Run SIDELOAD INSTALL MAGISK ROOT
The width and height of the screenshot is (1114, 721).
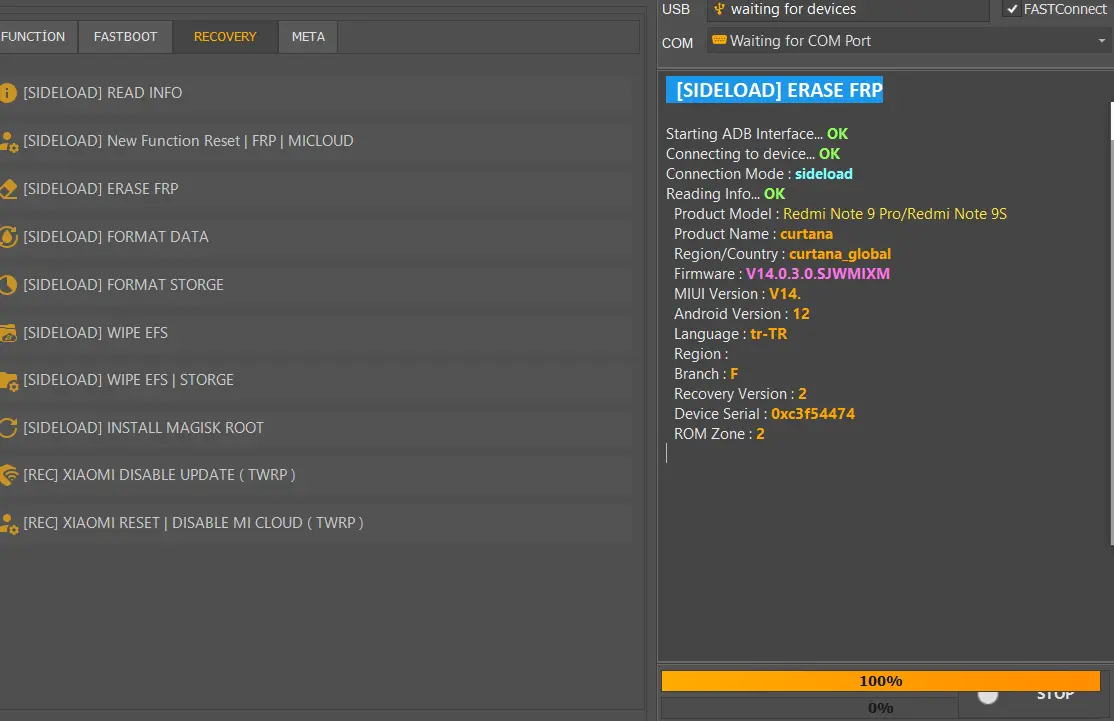(316, 428)
